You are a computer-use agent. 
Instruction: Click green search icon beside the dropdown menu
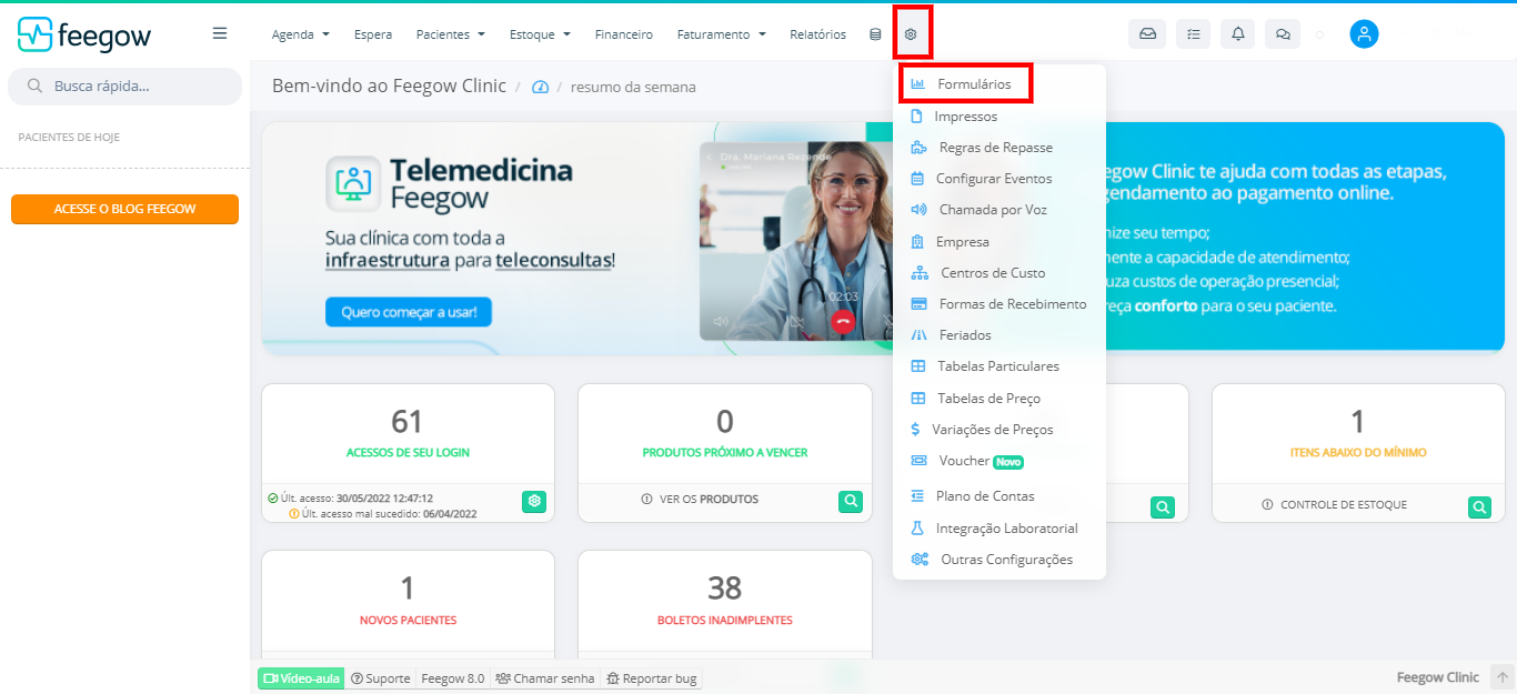1162,507
